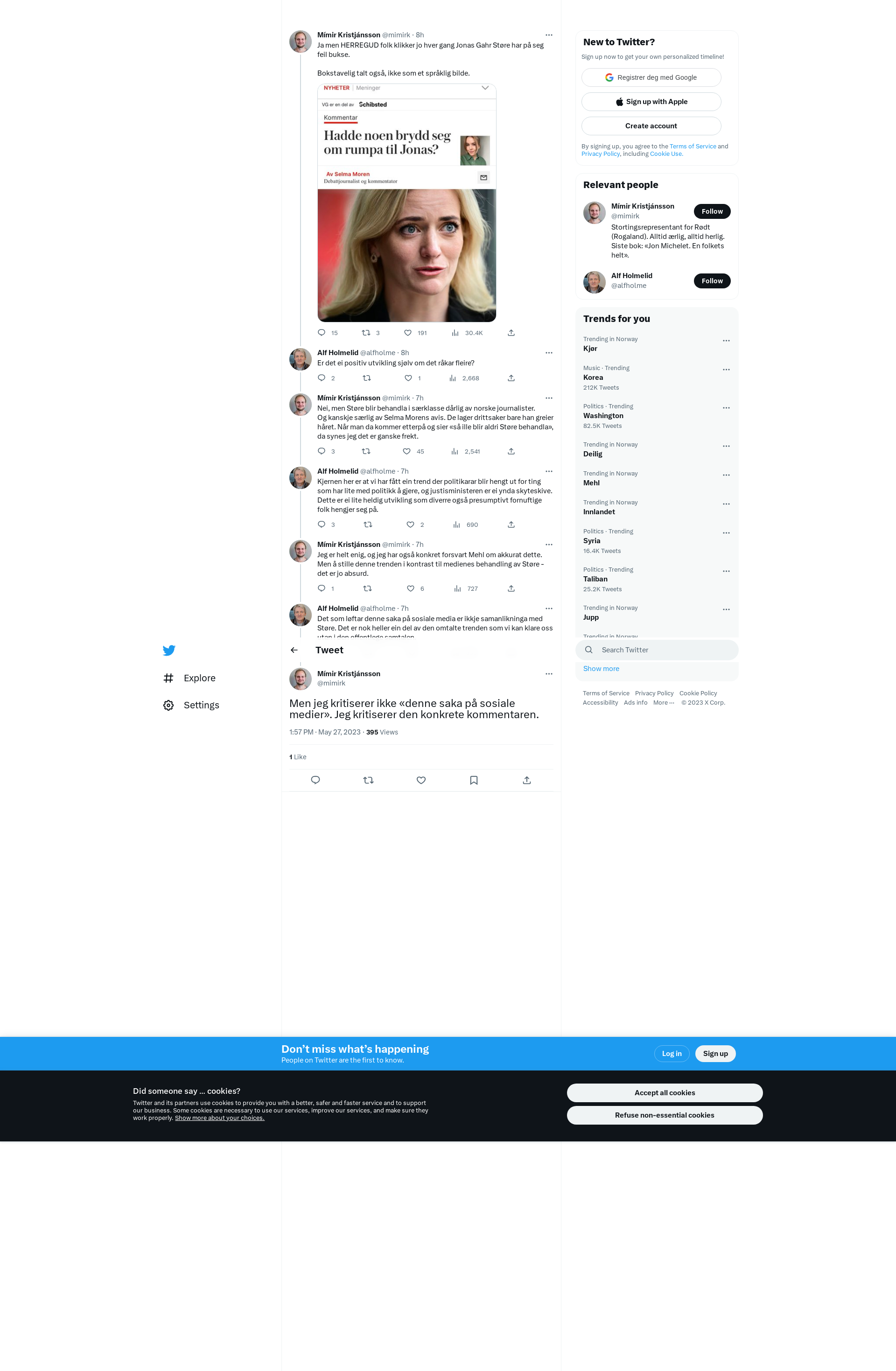Share the main tweet

coord(527,780)
